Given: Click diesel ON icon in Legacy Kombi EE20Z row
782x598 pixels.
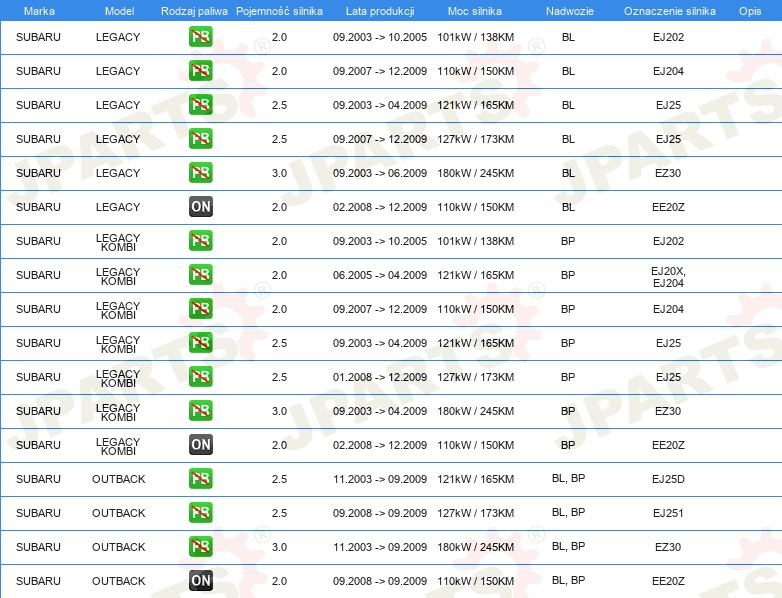Looking at the screenshot, I should 200,444.
